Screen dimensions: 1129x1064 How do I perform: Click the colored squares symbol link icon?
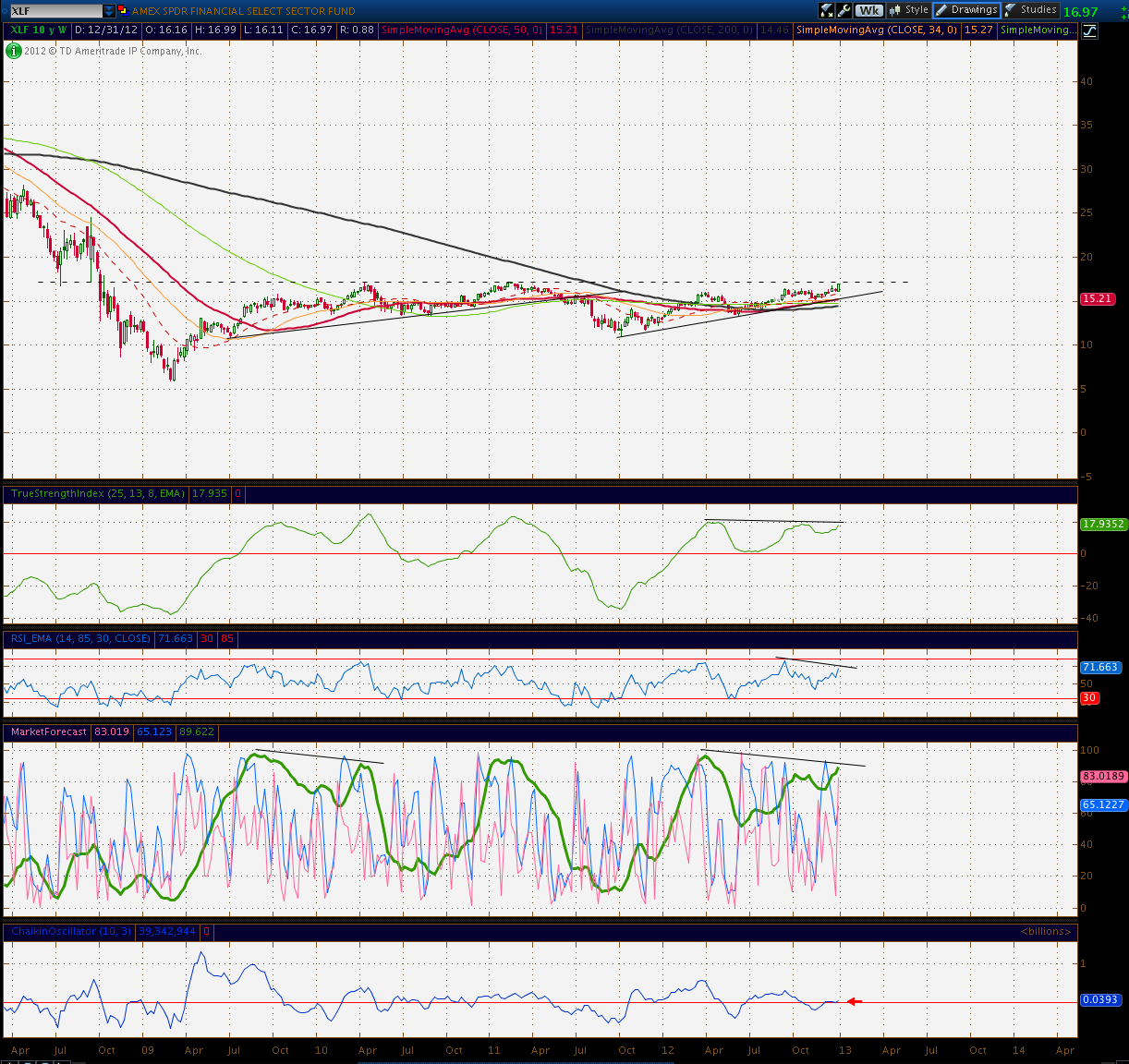[x=122, y=11]
